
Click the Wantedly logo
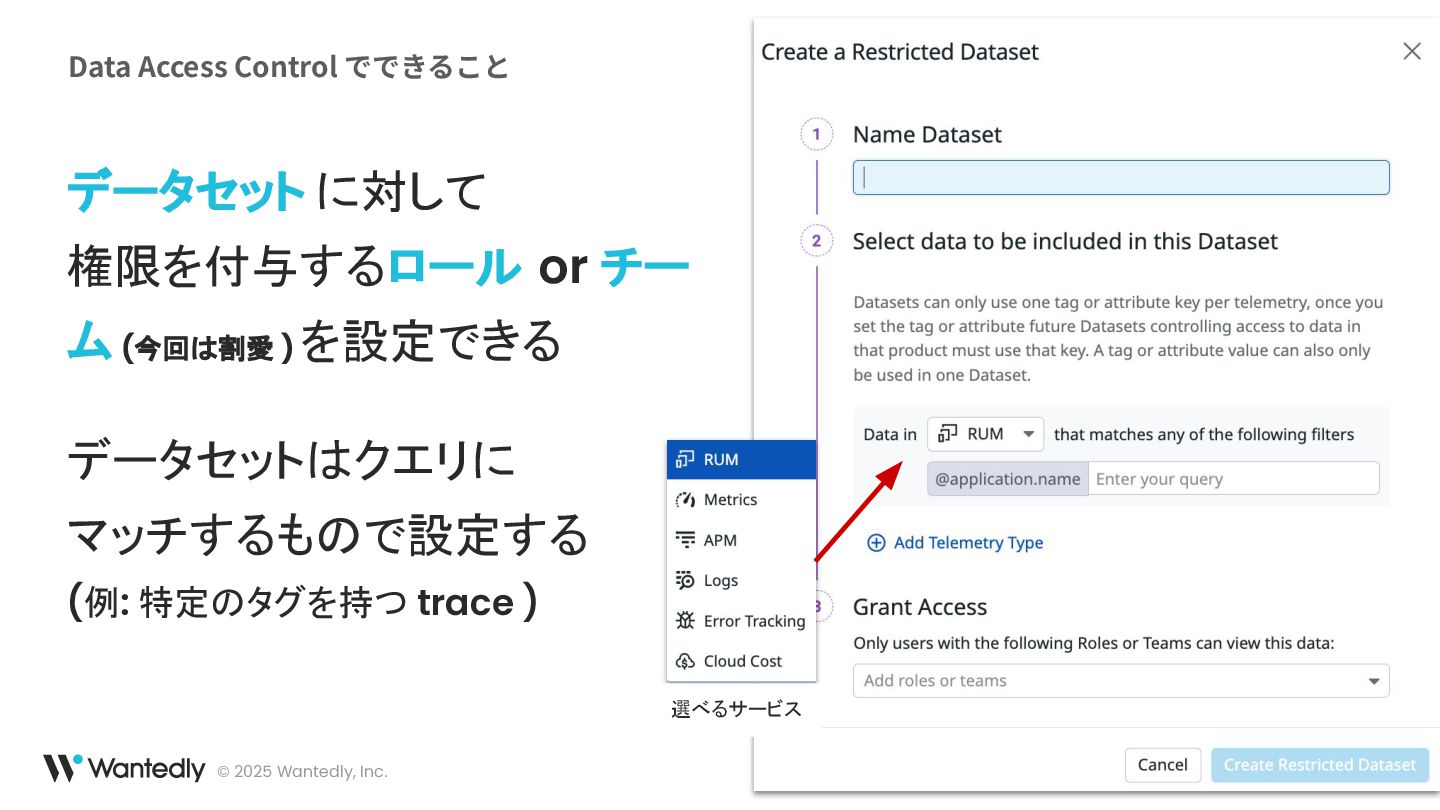click(124, 769)
